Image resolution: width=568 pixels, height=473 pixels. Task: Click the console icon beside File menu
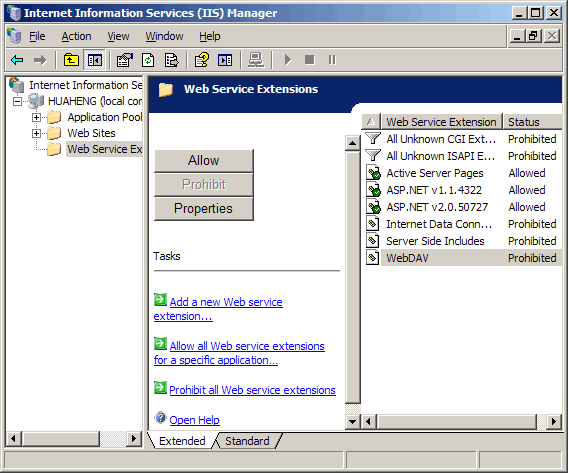[14, 36]
